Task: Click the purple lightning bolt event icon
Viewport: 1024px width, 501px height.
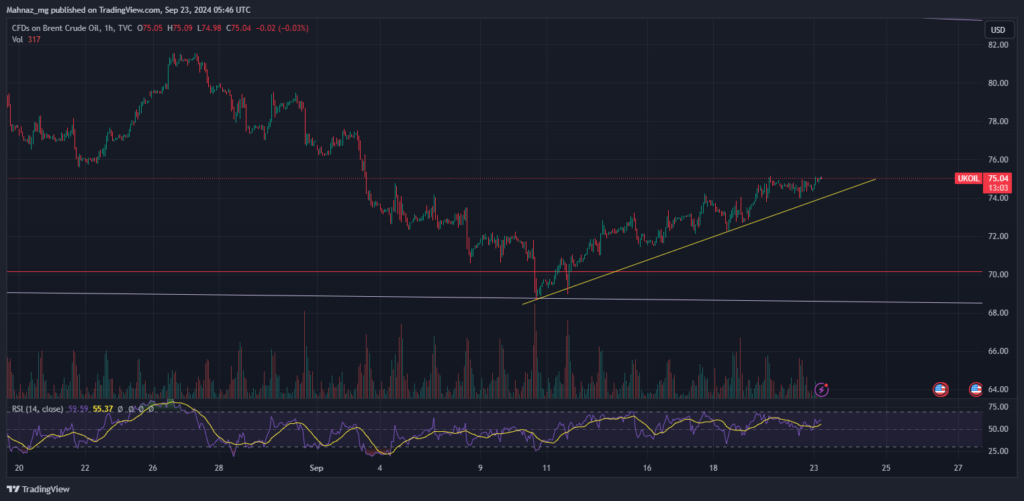Action: tap(822, 390)
